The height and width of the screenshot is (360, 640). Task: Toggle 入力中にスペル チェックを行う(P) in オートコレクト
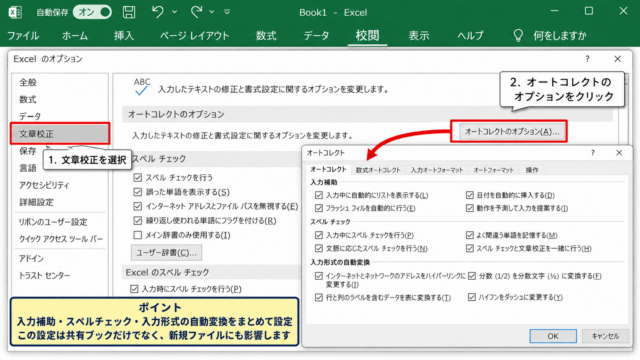(319, 235)
